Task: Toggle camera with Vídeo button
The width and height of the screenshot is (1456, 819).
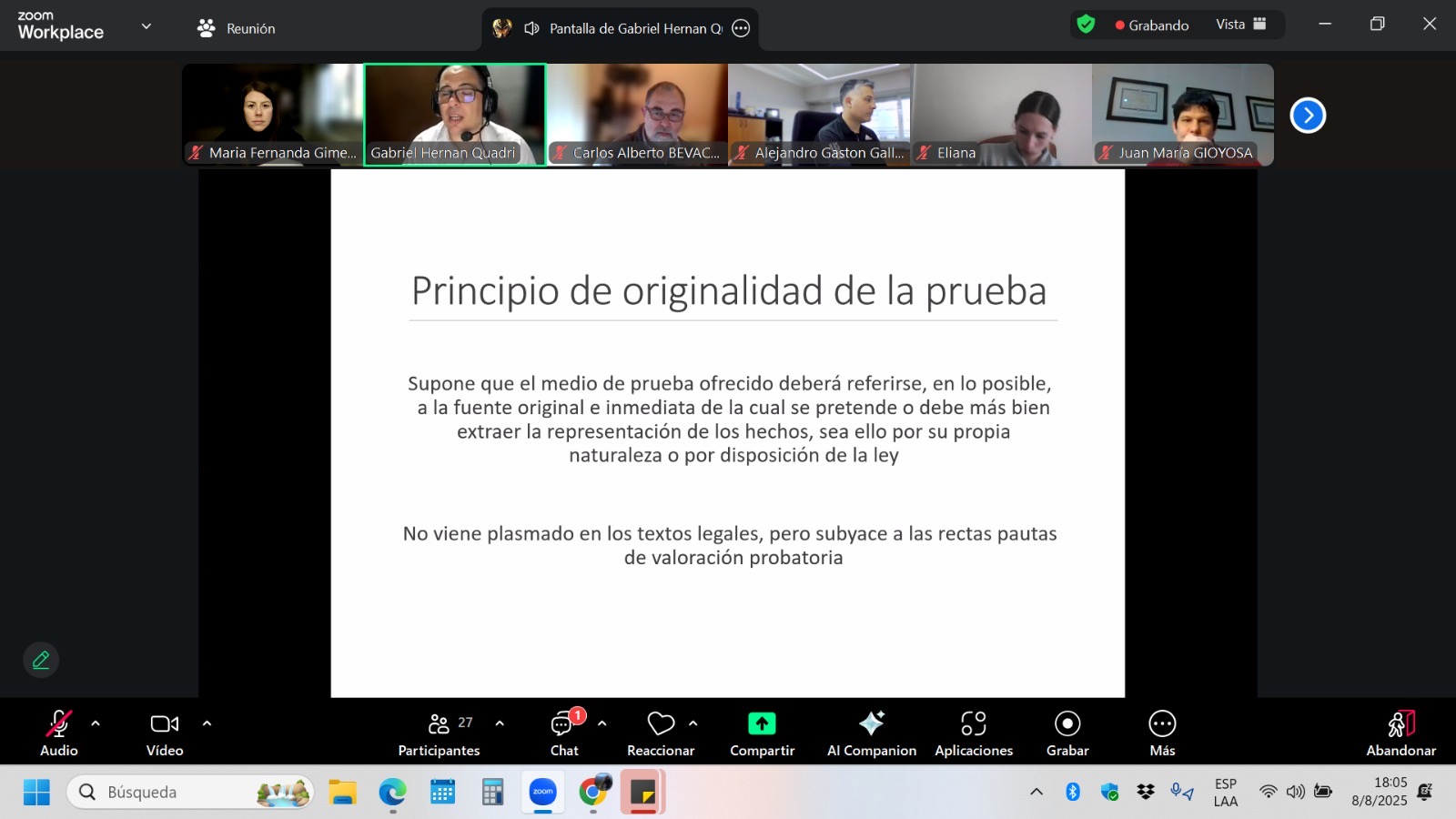Action: point(165,733)
